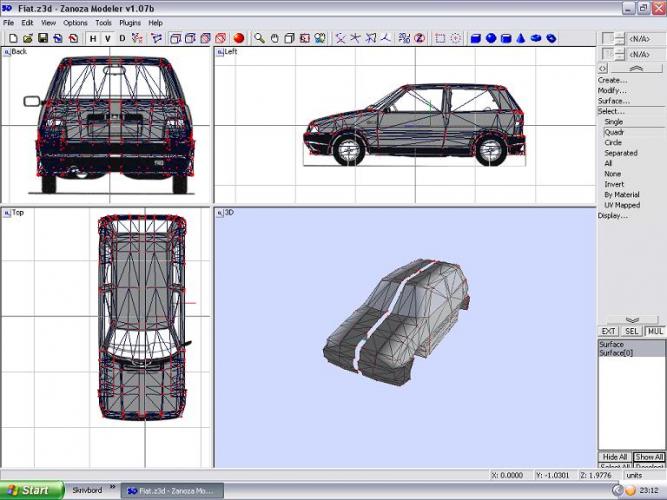Click the Save floppy disk icon
Screen dimensions: 667x500
point(43,38)
